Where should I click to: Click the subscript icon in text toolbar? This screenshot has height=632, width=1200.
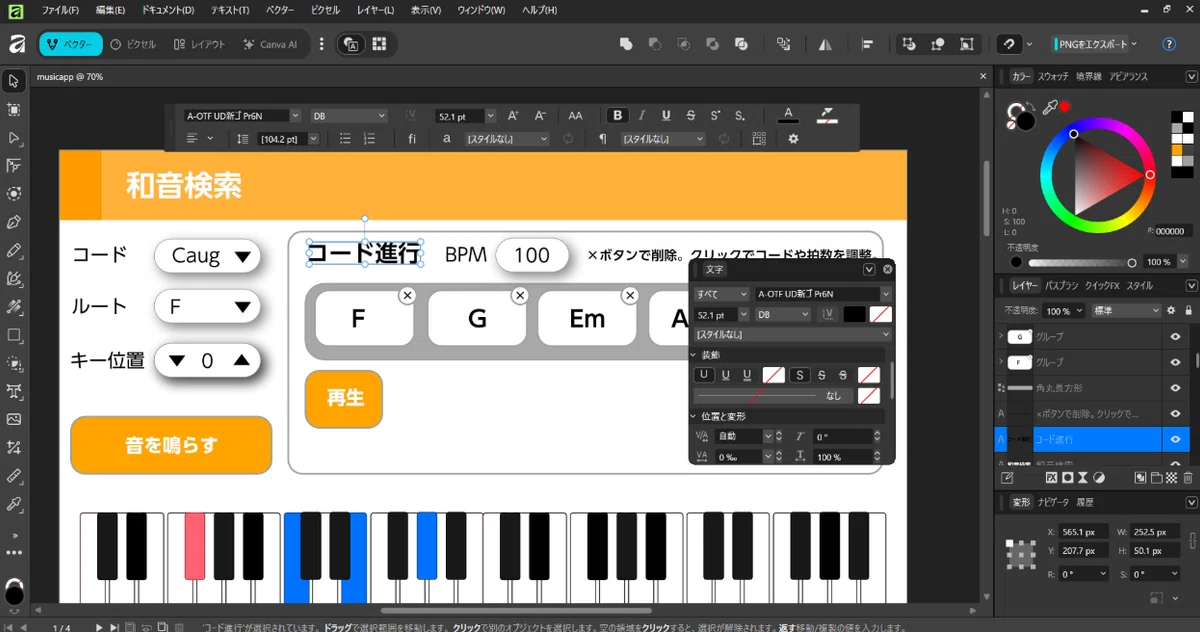coord(739,116)
